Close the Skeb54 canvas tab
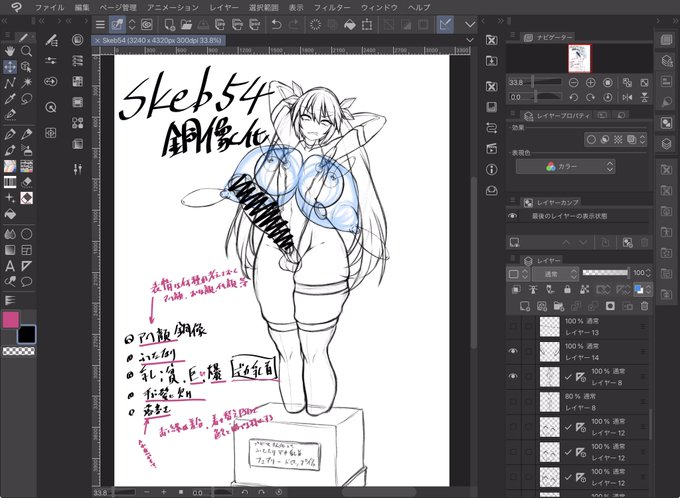 pyautogui.click(x=97, y=40)
